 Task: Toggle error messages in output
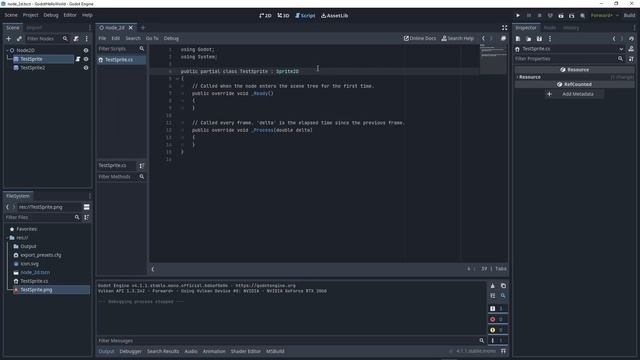pyautogui.click(x=497, y=319)
